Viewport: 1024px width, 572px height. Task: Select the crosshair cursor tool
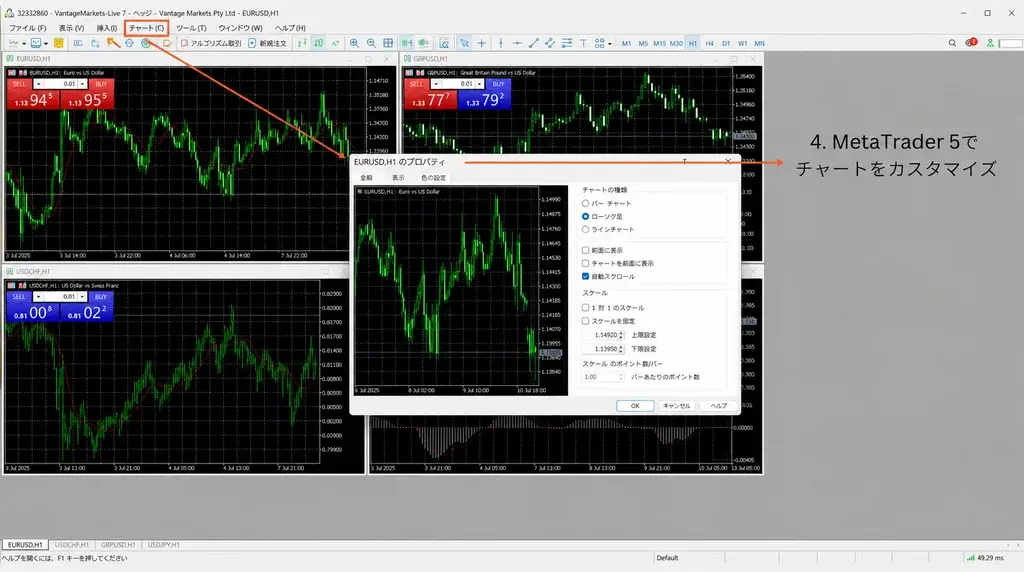click(x=481, y=43)
